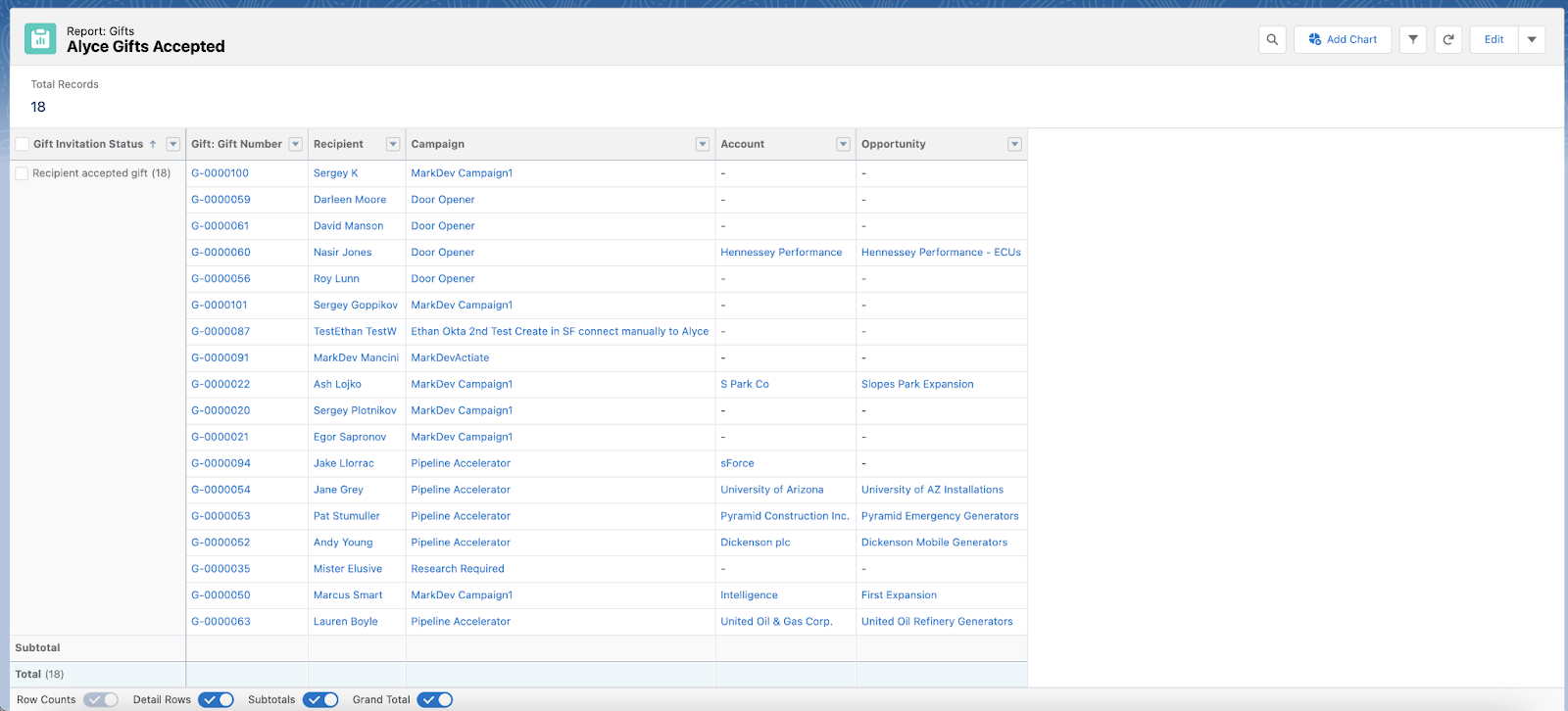The width and height of the screenshot is (1568, 711).
Task: Open recipient Jane Grey
Action: [x=338, y=491]
